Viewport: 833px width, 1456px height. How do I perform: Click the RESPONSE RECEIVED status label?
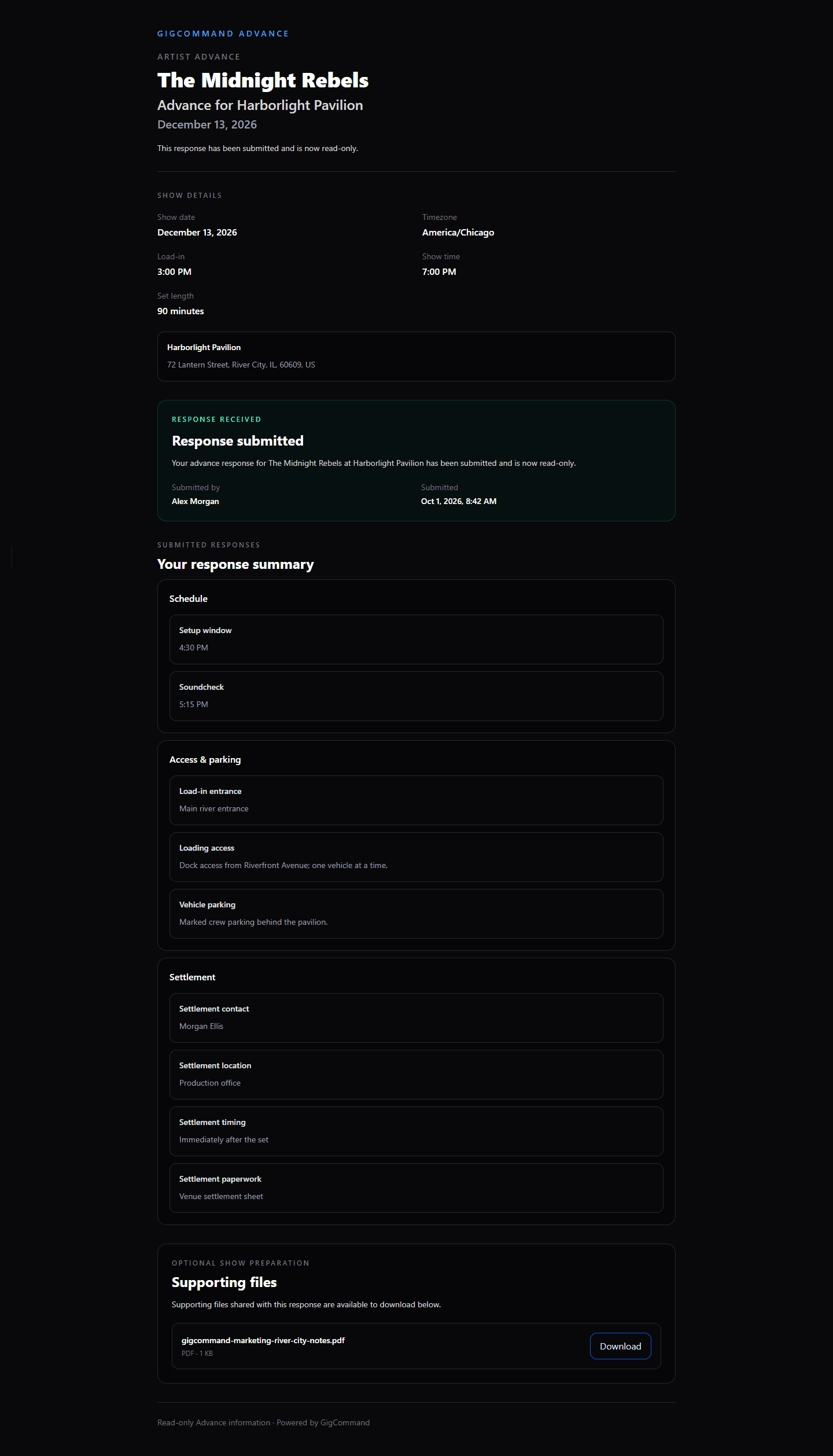(x=216, y=420)
